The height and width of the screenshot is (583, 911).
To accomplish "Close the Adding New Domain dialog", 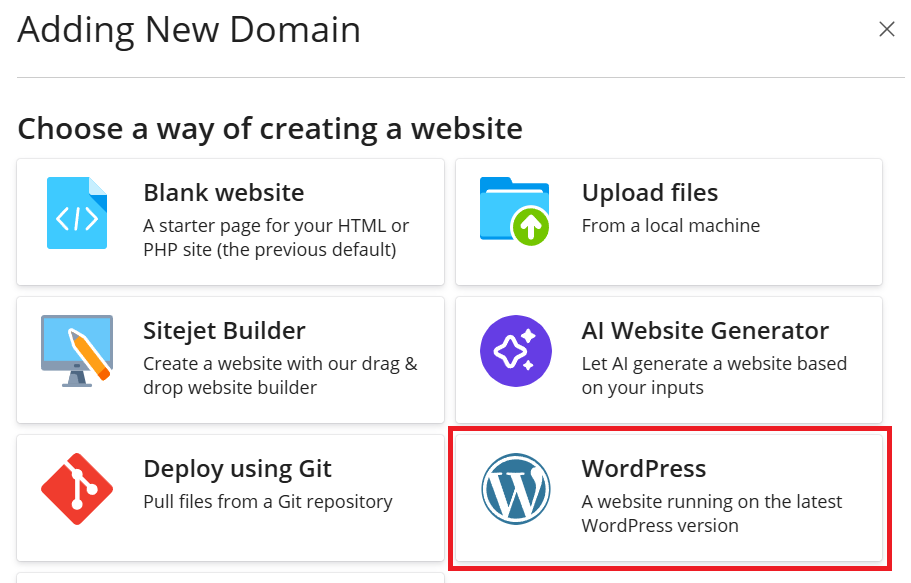I will tap(887, 29).
